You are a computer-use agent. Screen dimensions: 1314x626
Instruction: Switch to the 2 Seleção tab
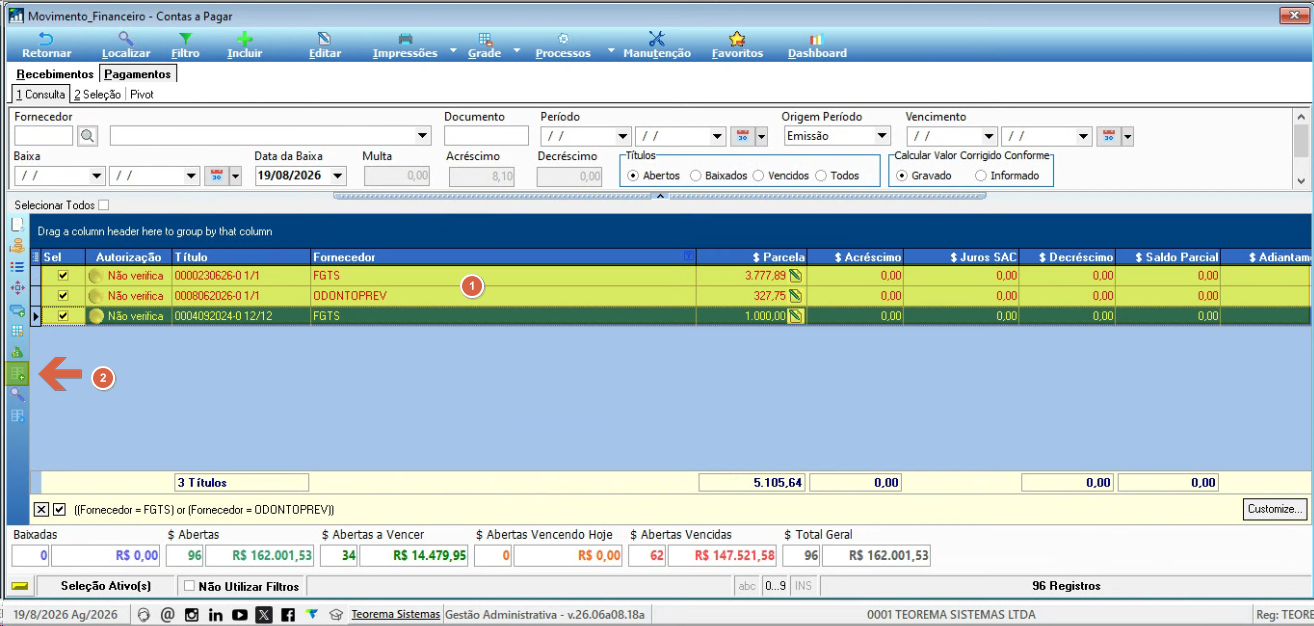tap(98, 94)
